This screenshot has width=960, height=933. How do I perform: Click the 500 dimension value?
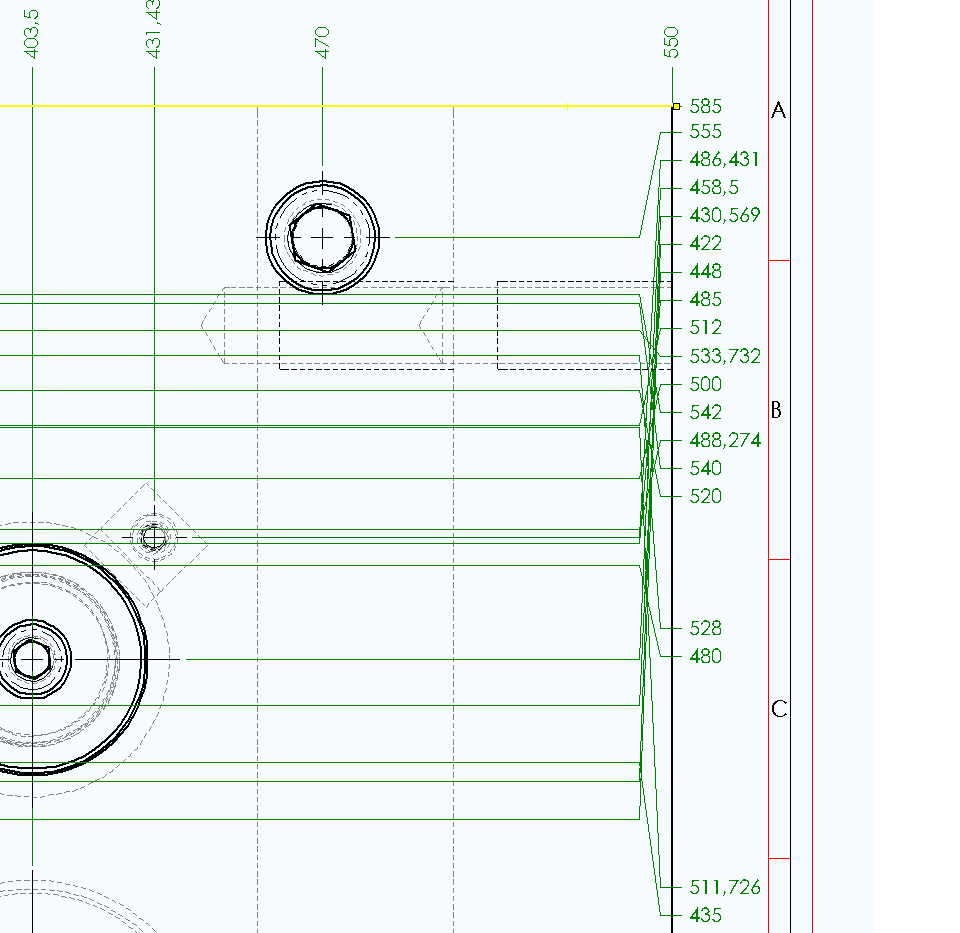click(x=705, y=384)
